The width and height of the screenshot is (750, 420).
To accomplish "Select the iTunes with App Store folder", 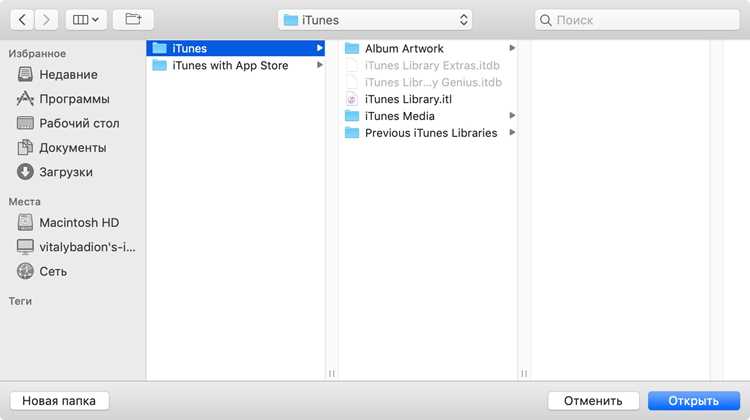I will click(x=235, y=66).
